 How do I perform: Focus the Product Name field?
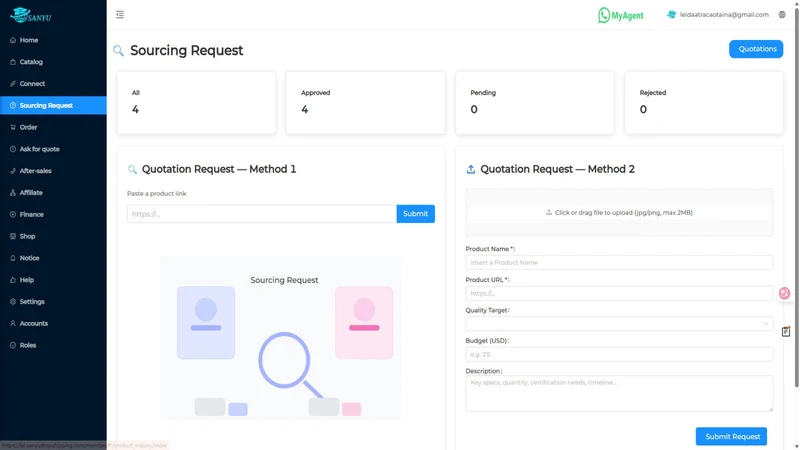coord(619,262)
